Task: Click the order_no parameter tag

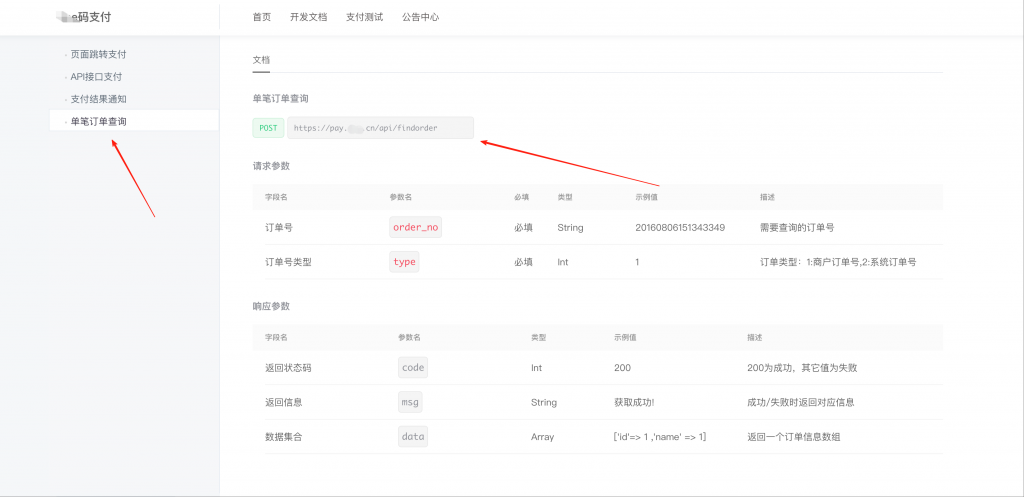Action: click(415, 227)
